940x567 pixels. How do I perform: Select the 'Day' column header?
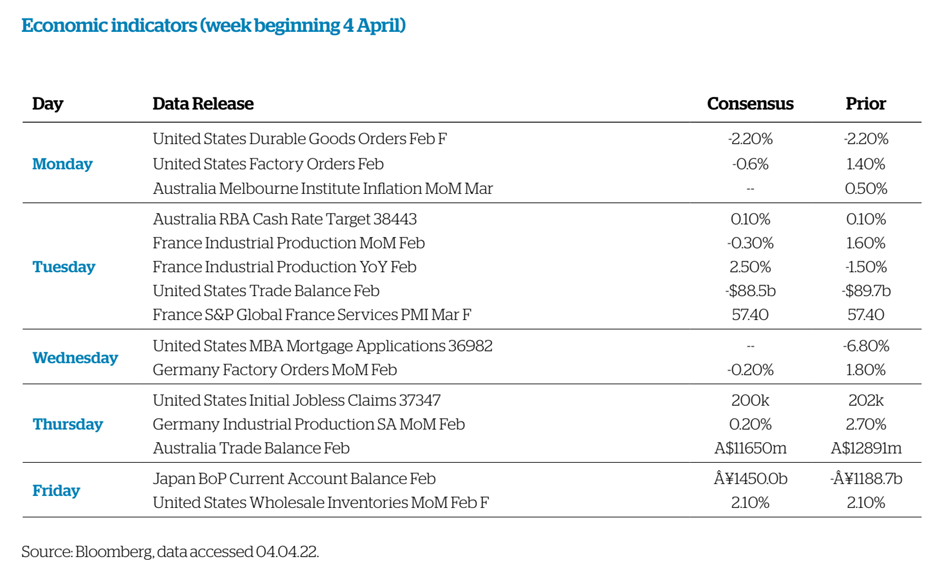(47, 104)
